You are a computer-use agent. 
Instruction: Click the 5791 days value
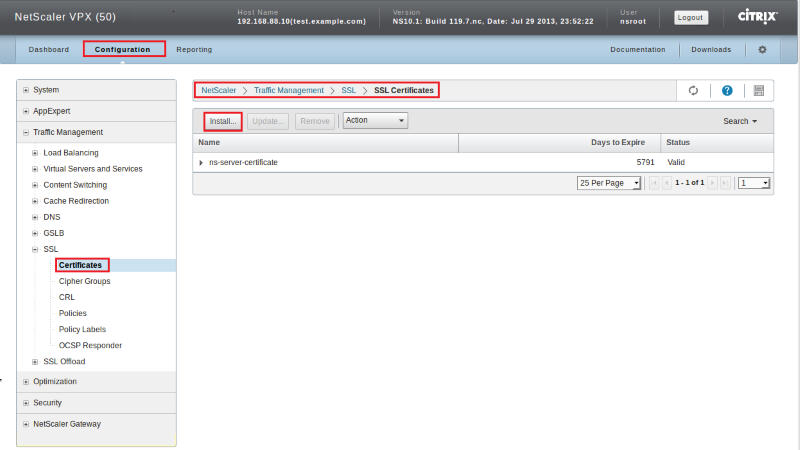(x=645, y=162)
